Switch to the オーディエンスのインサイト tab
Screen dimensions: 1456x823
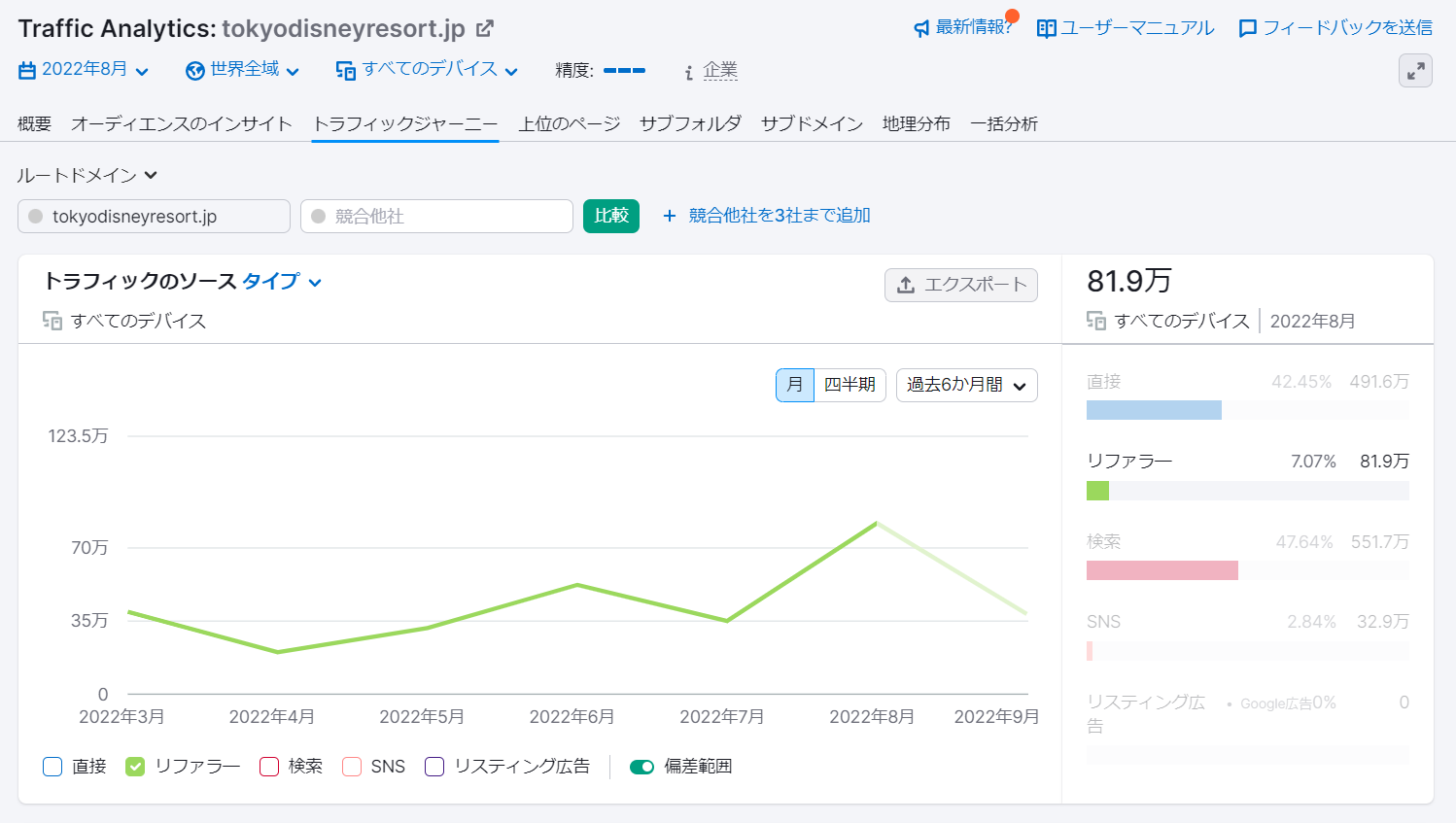point(182,124)
